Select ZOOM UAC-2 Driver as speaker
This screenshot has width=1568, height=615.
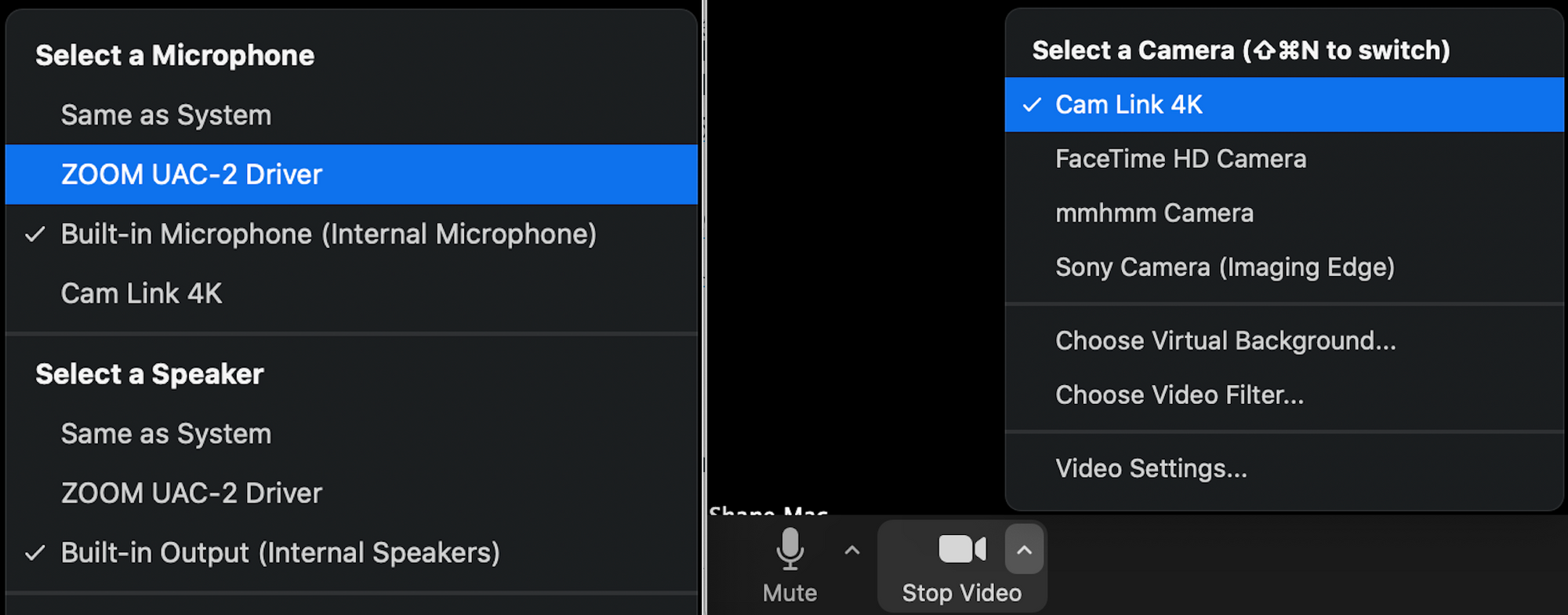351,493
